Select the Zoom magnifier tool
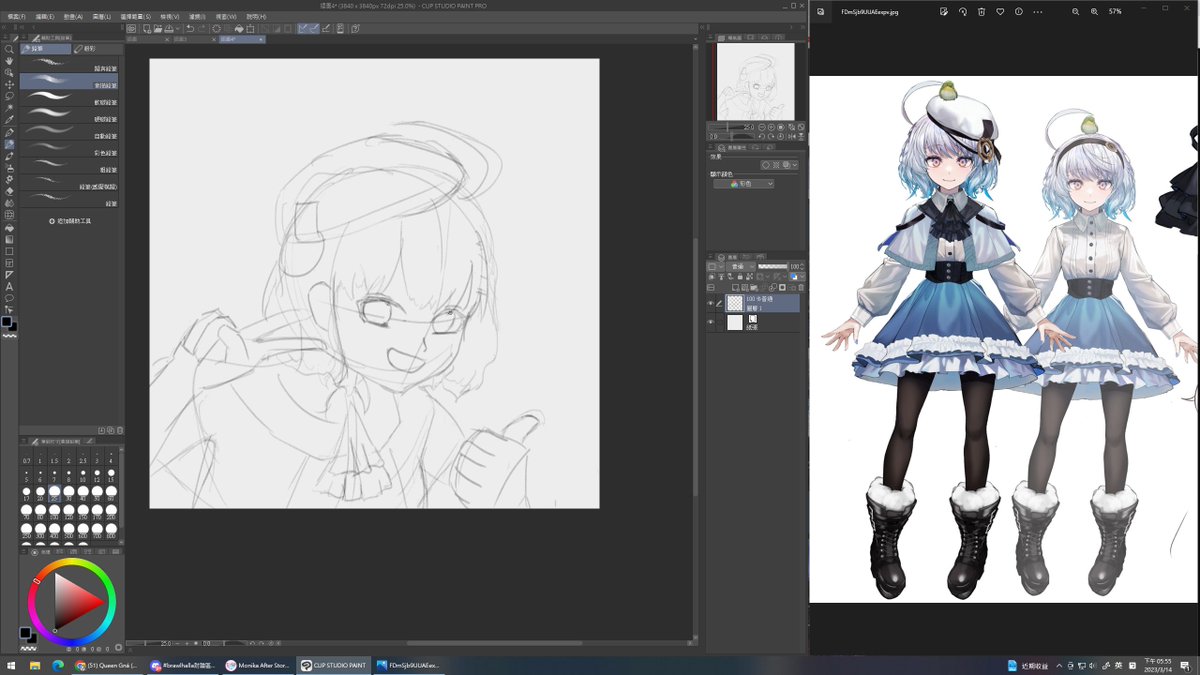1200x675 pixels. tap(9, 49)
